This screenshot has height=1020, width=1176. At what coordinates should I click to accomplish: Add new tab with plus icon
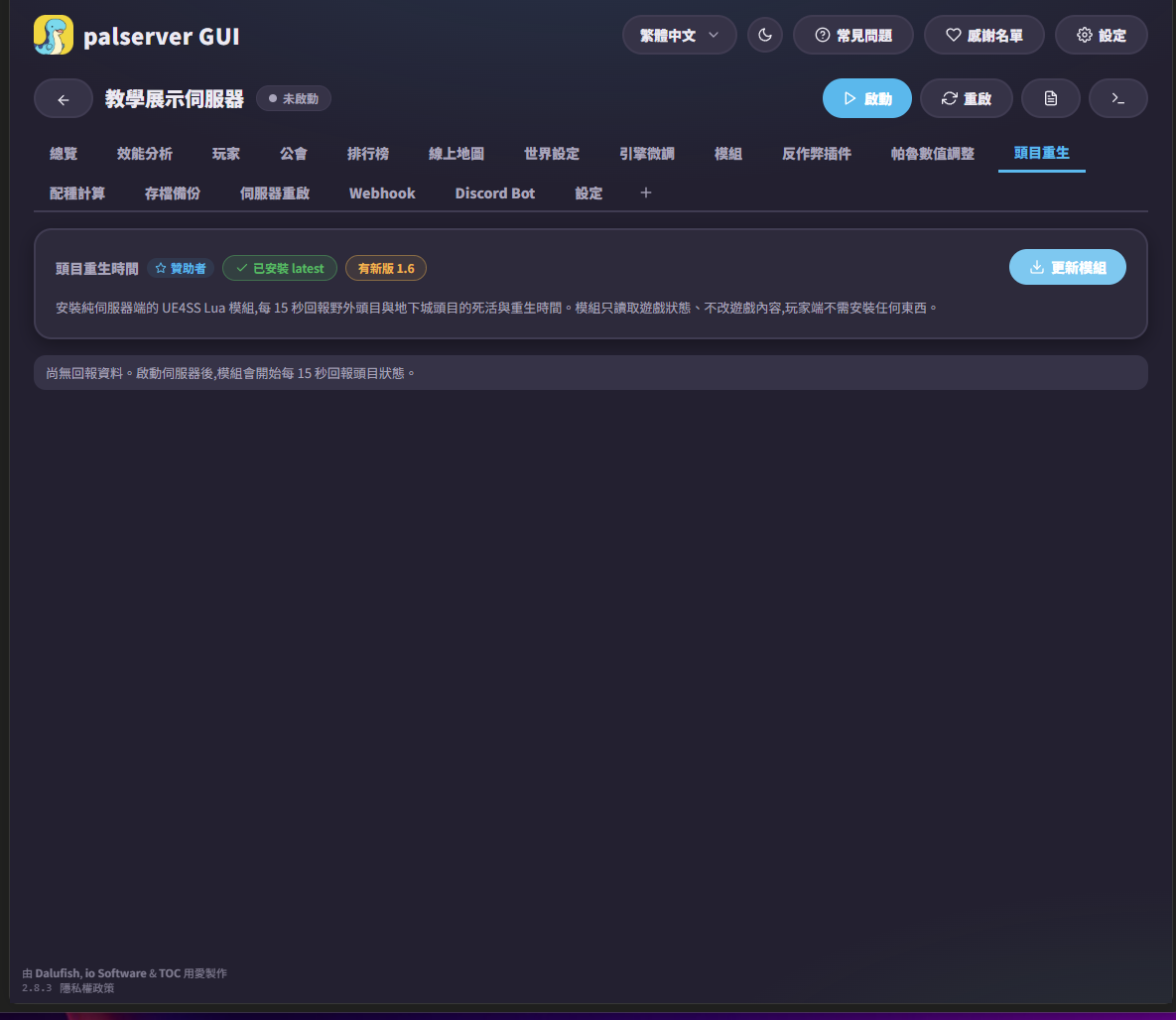click(646, 192)
